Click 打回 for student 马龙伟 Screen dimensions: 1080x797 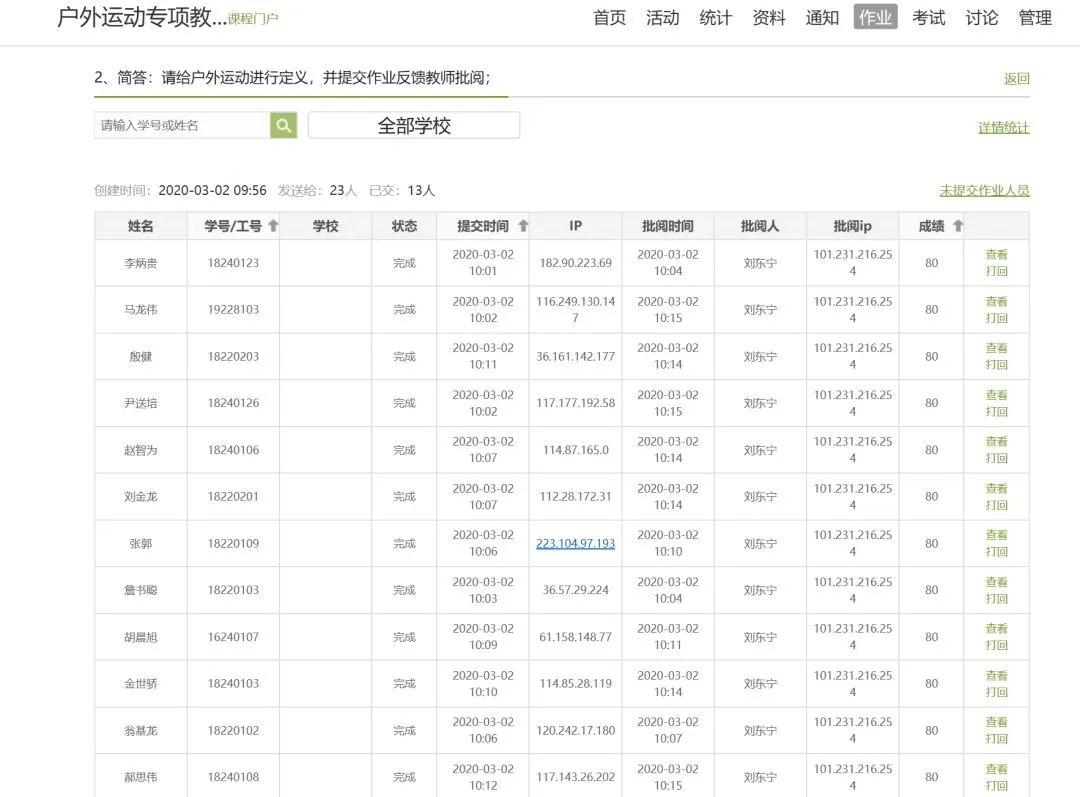996,318
